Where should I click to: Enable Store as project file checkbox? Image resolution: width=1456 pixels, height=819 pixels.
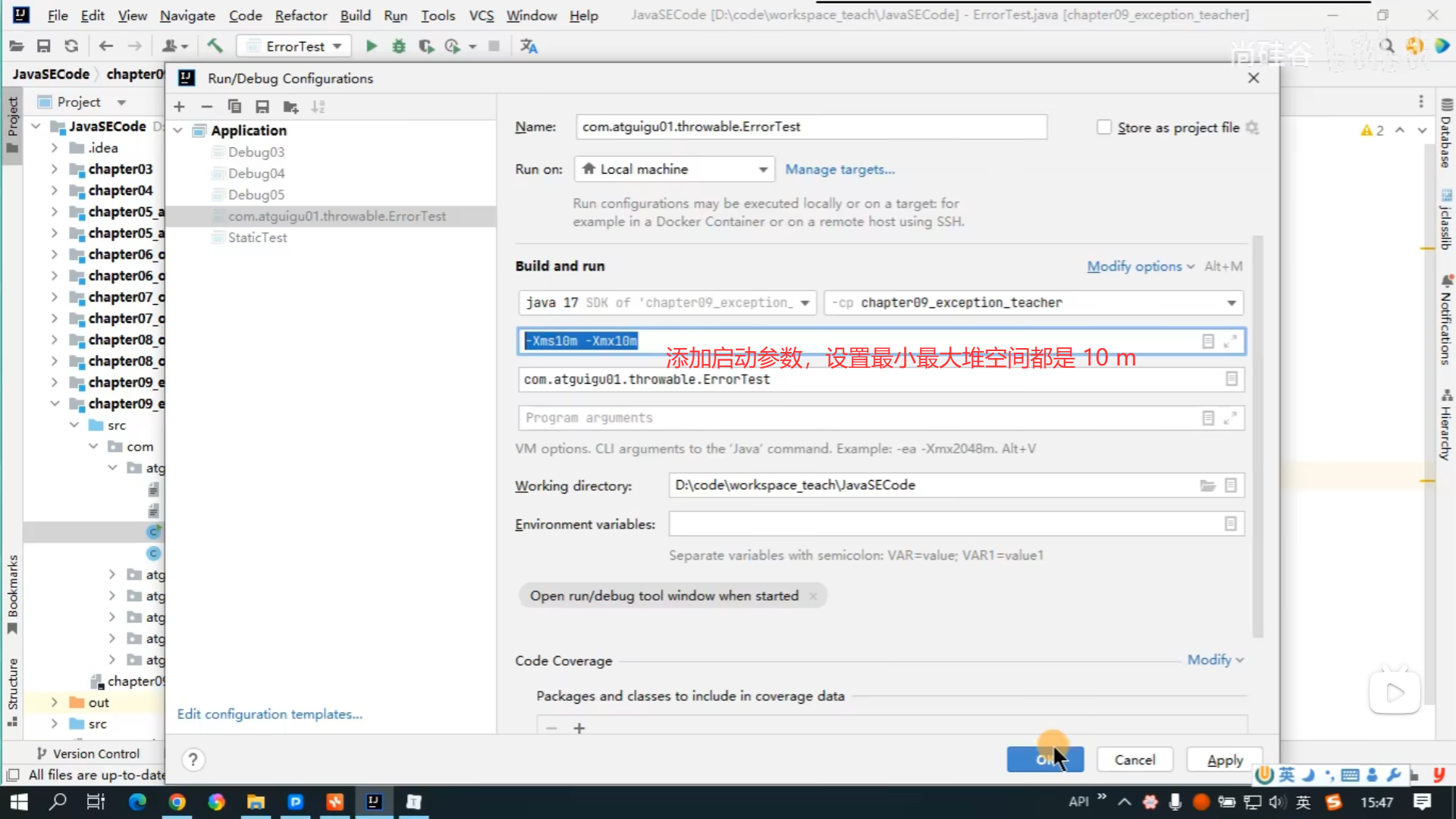pos(1104,127)
